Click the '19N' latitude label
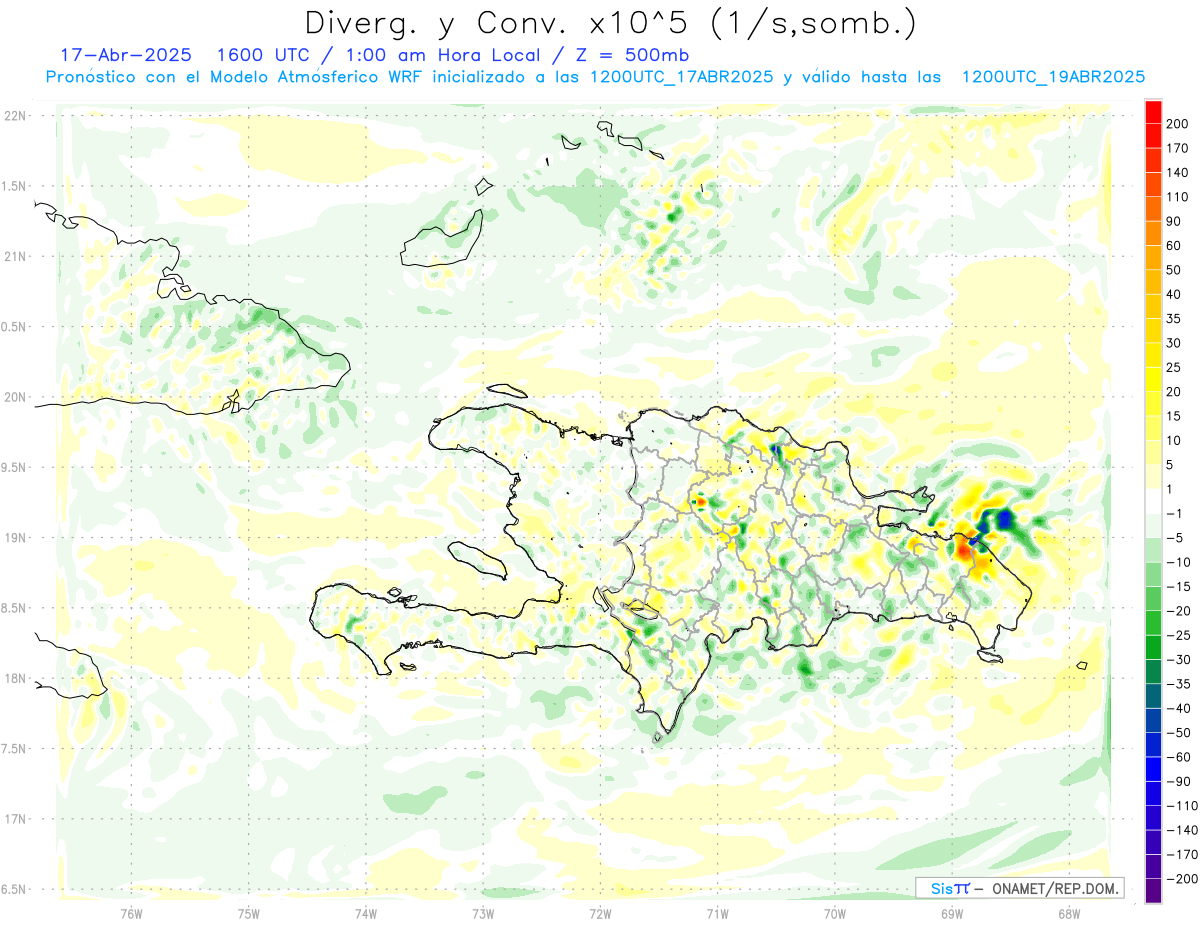The height and width of the screenshot is (927, 1200). pos(14,537)
